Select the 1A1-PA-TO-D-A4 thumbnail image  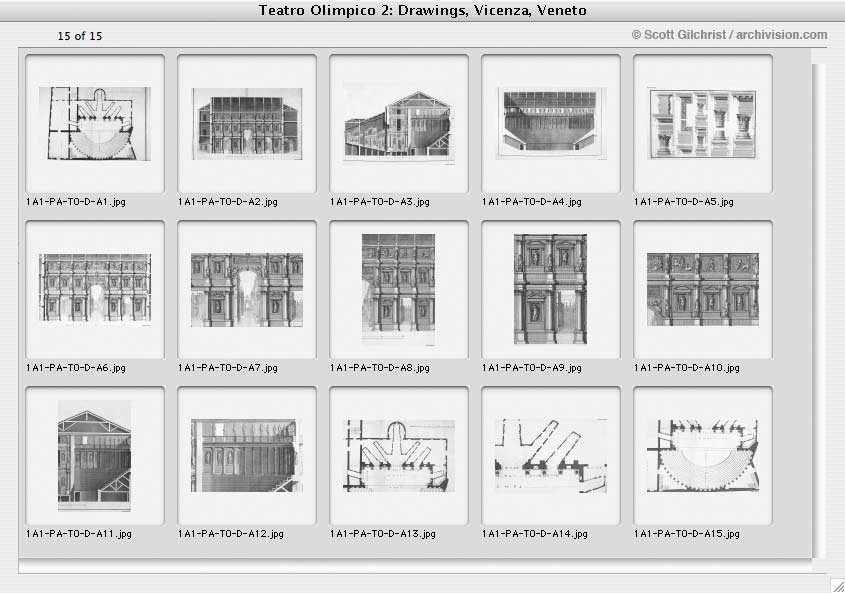pos(551,123)
